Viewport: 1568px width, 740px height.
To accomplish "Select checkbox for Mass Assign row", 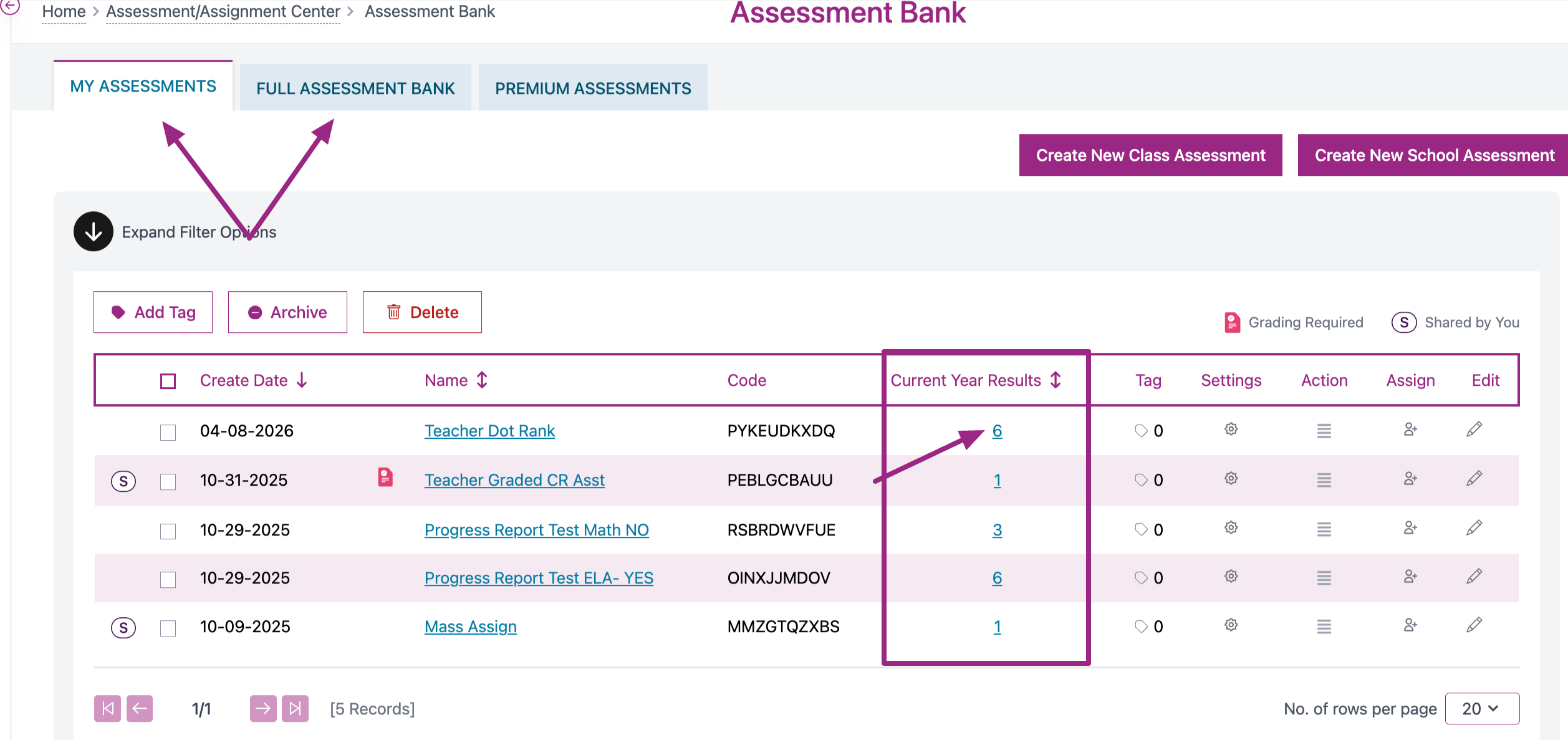I will pyautogui.click(x=168, y=628).
